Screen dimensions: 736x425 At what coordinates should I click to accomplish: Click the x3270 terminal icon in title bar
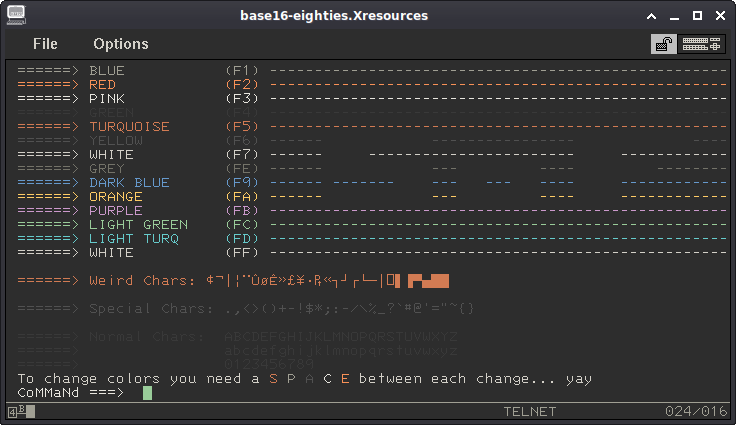16,15
